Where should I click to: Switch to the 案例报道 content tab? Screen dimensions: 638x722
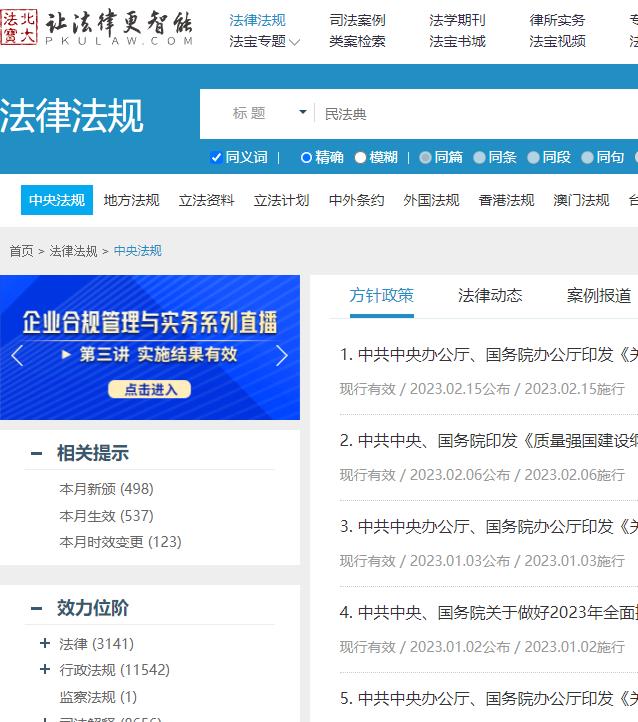599,296
